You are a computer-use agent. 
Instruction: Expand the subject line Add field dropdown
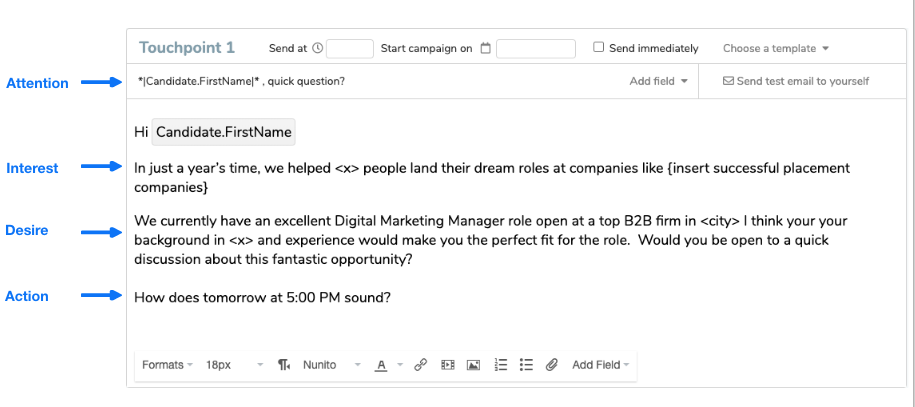[658, 81]
